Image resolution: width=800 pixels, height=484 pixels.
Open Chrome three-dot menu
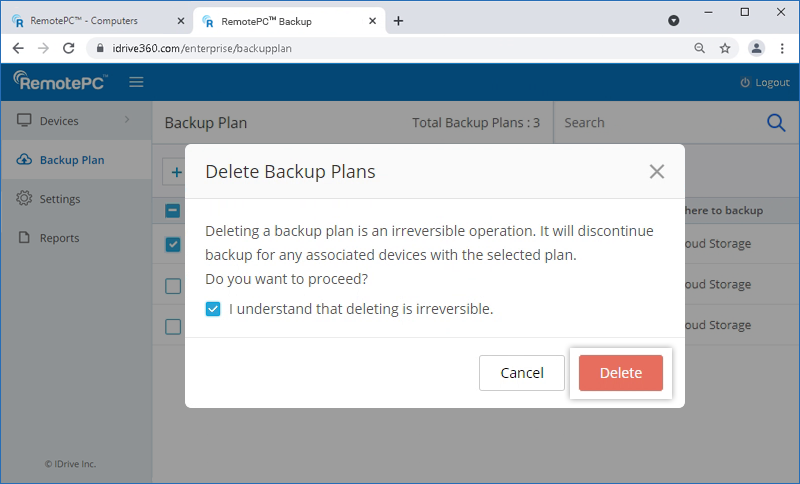click(x=783, y=48)
